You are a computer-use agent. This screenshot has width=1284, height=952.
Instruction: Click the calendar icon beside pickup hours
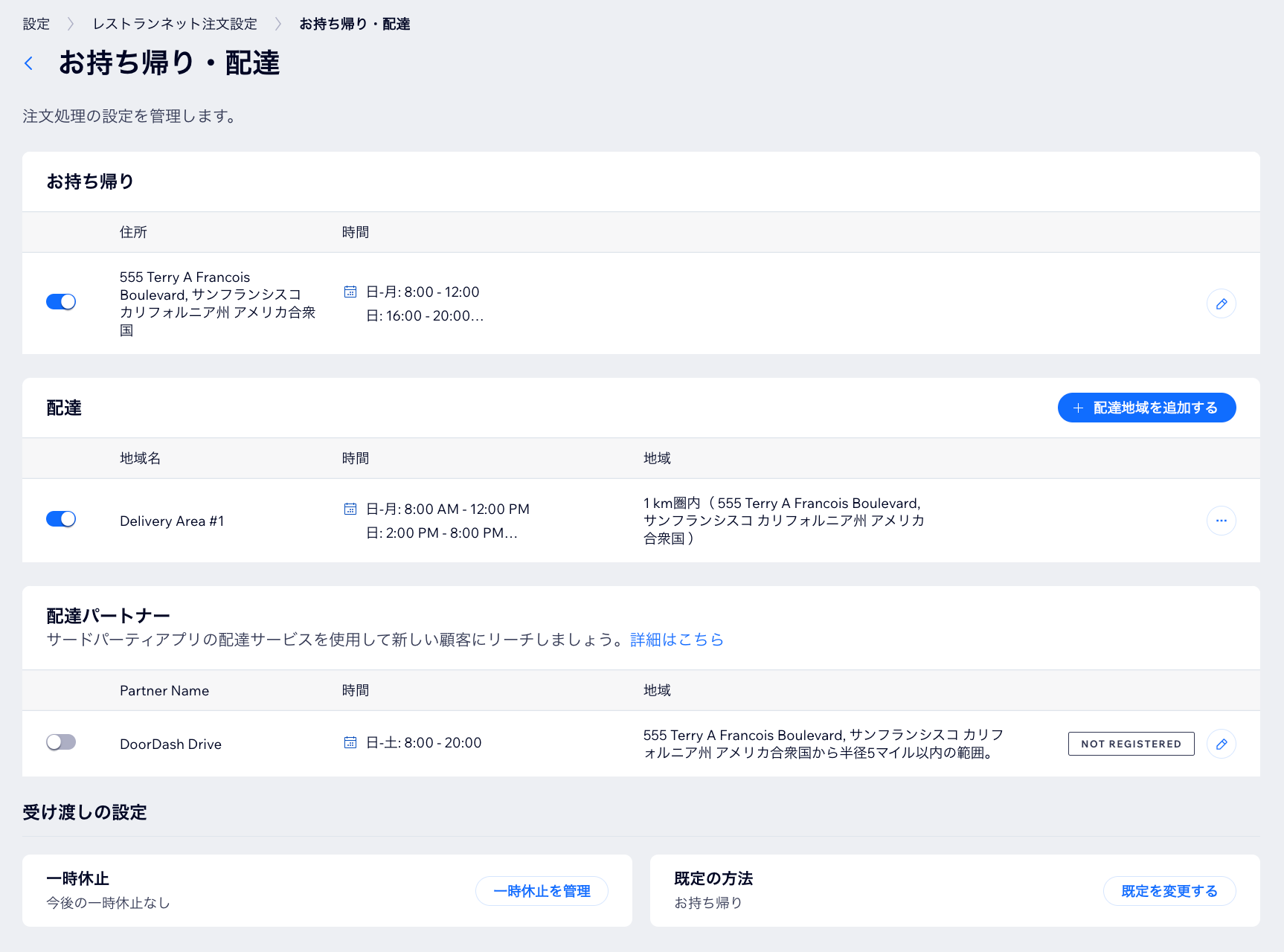coord(350,292)
